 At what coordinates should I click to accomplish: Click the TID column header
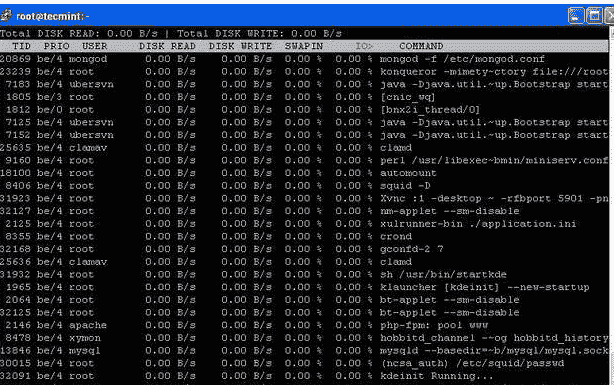tap(21, 46)
